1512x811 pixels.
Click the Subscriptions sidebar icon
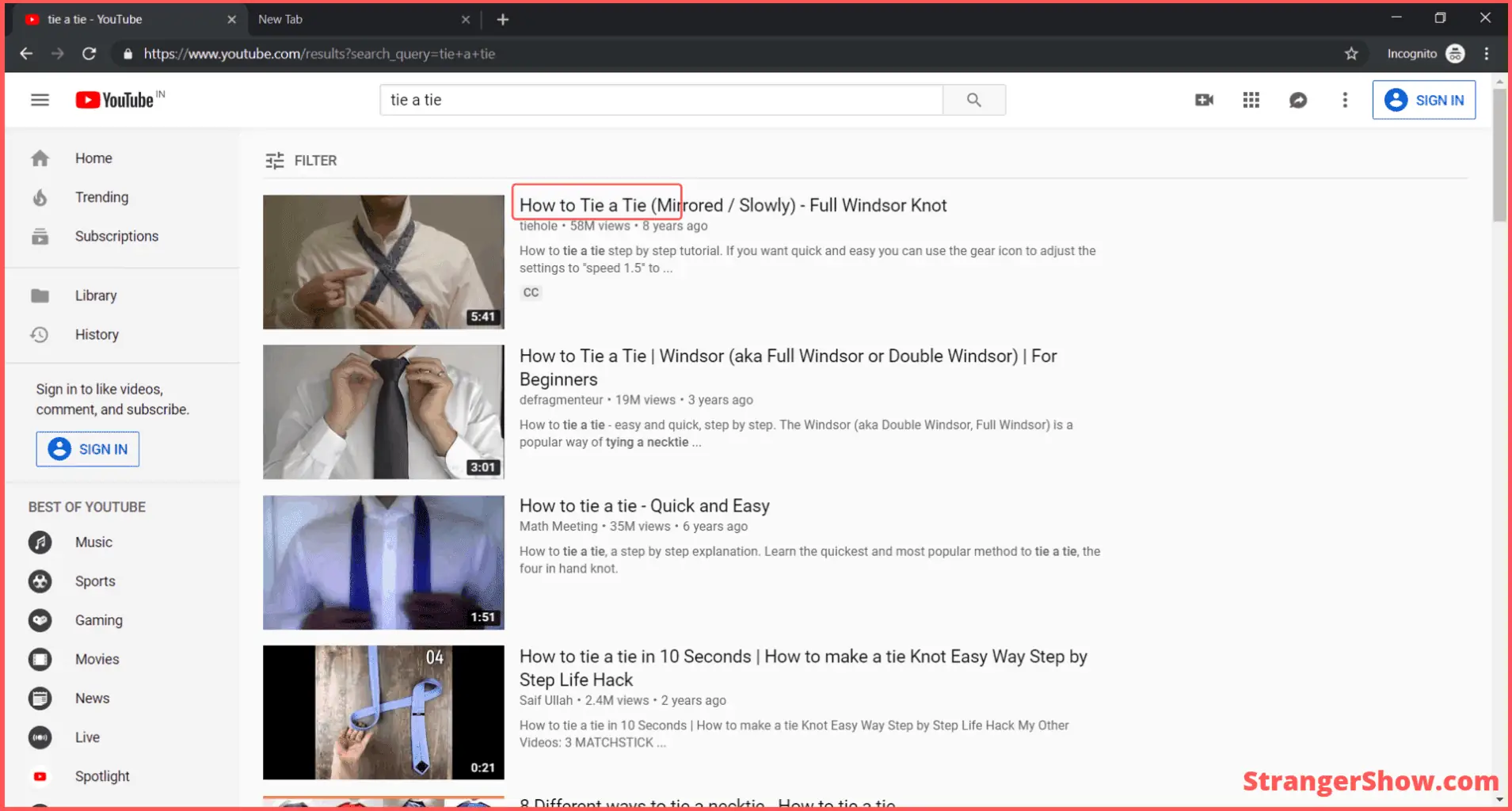(40, 236)
